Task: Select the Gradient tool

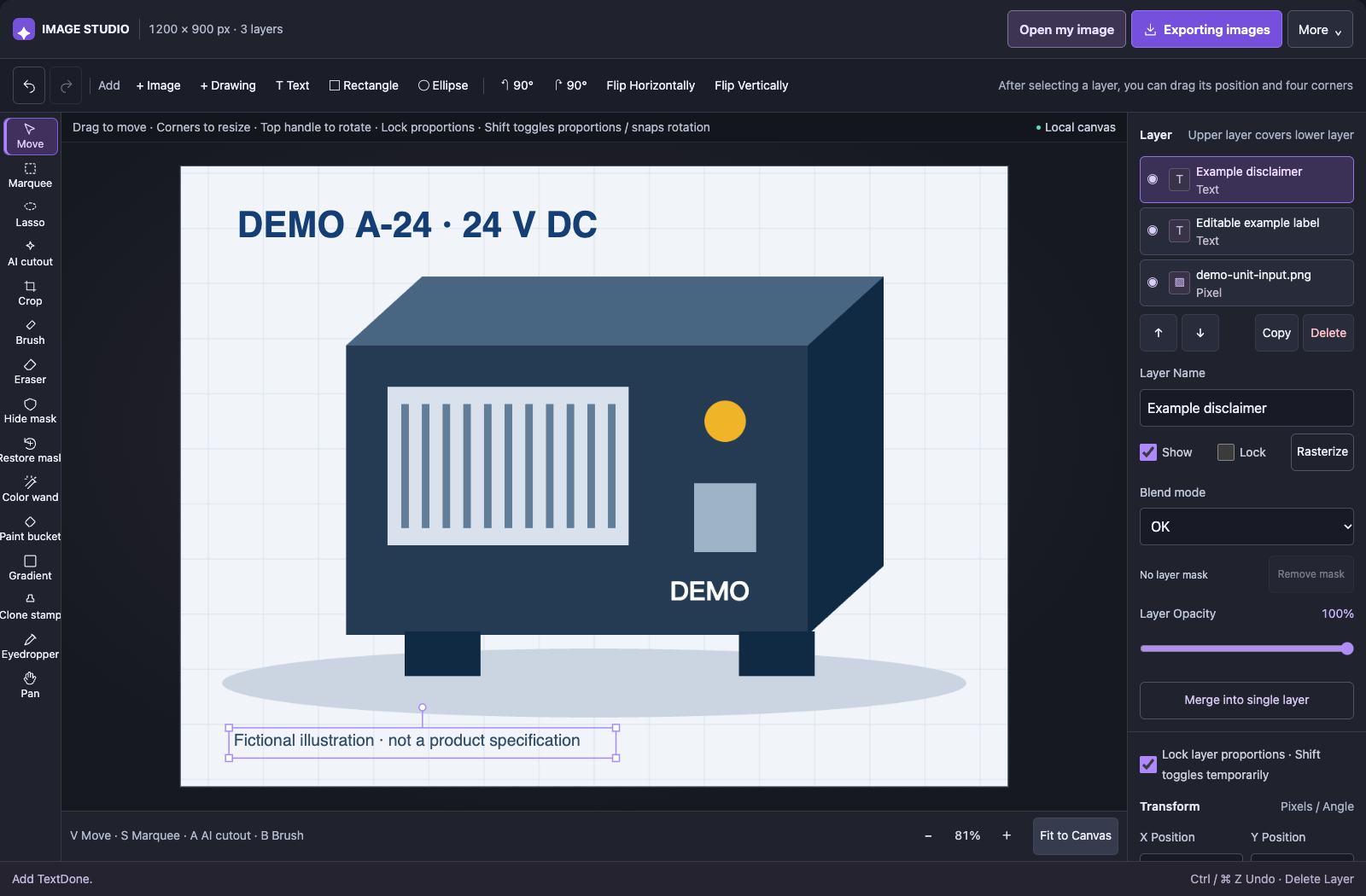Action: click(31, 567)
